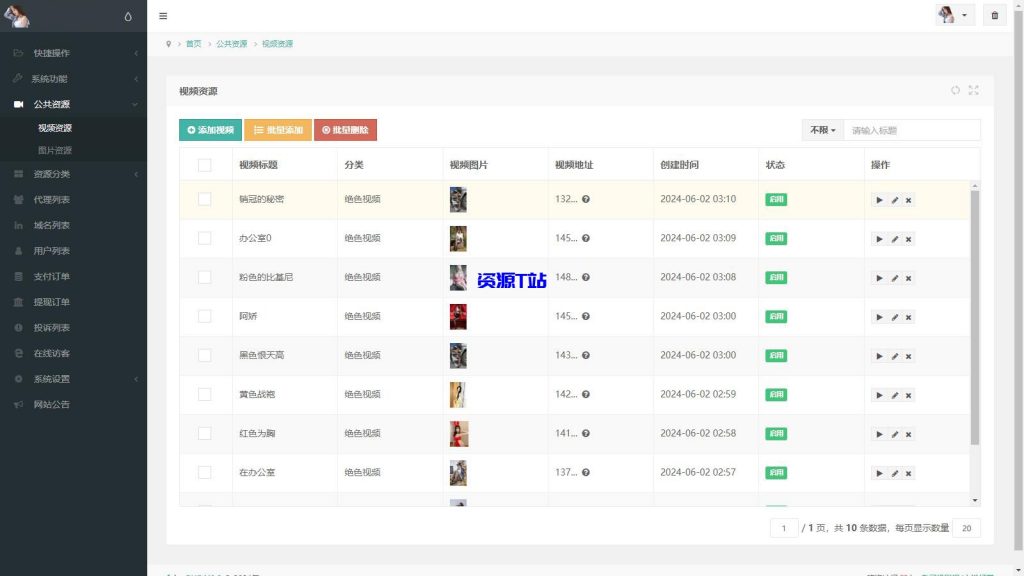Click the refresh icon in 视频资源 panel header

tap(955, 90)
